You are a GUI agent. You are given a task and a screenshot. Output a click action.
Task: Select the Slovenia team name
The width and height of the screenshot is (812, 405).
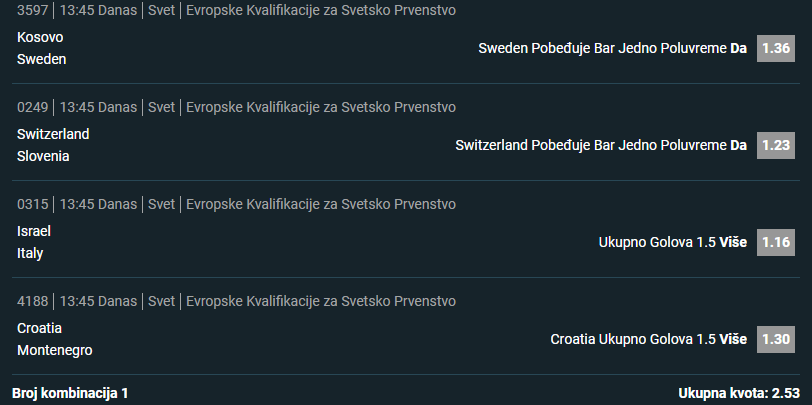(x=43, y=156)
